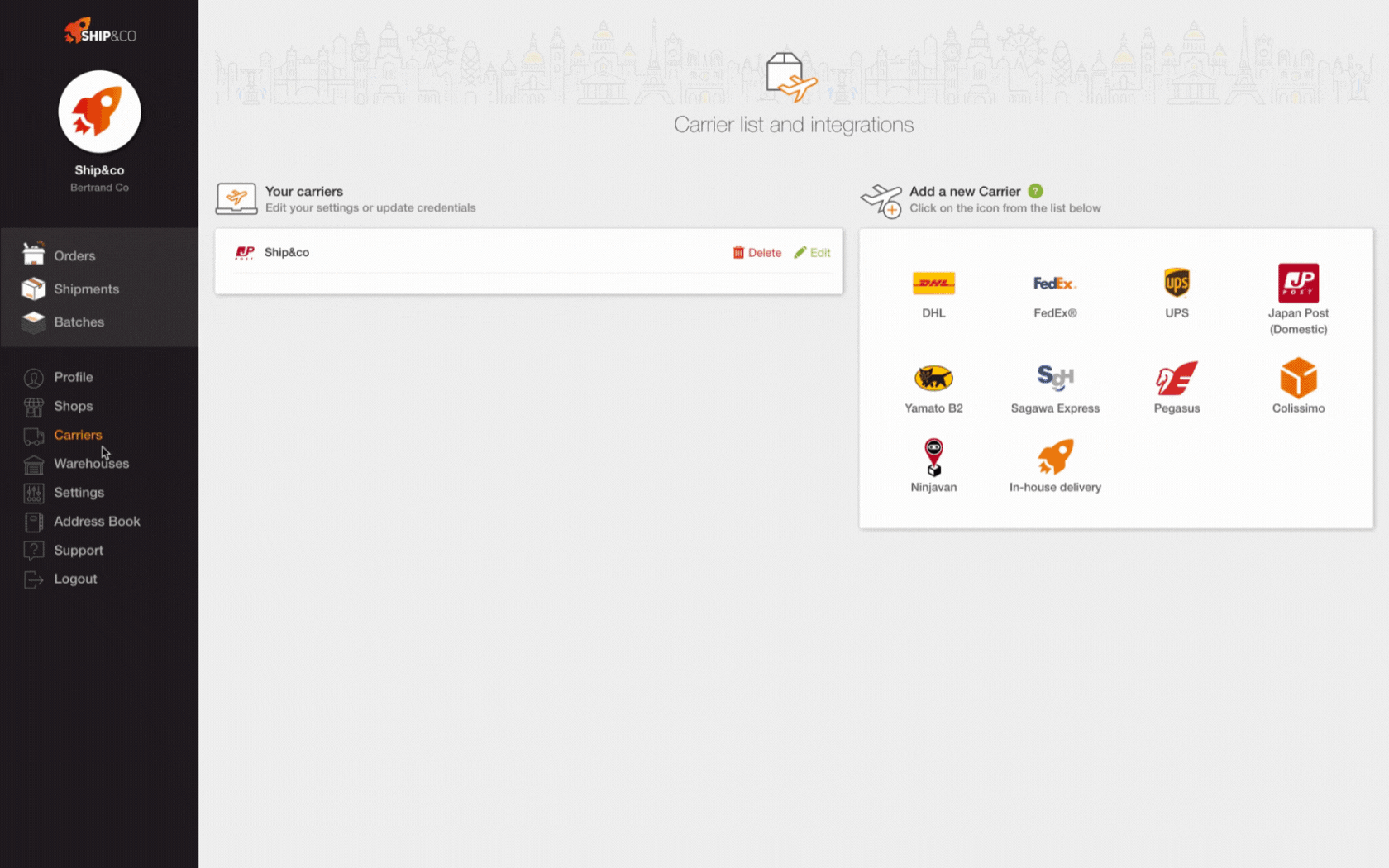This screenshot has width=1389, height=868.
Task: Click the Your carriers laptop icon
Action: coord(236,198)
